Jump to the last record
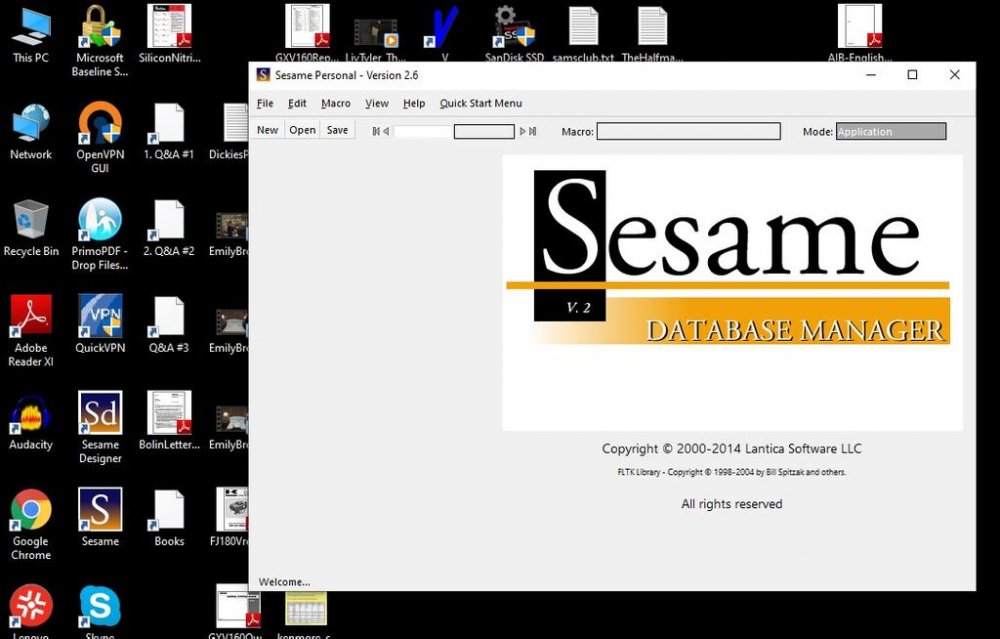The image size is (1000, 639). click(x=531, y=130)
